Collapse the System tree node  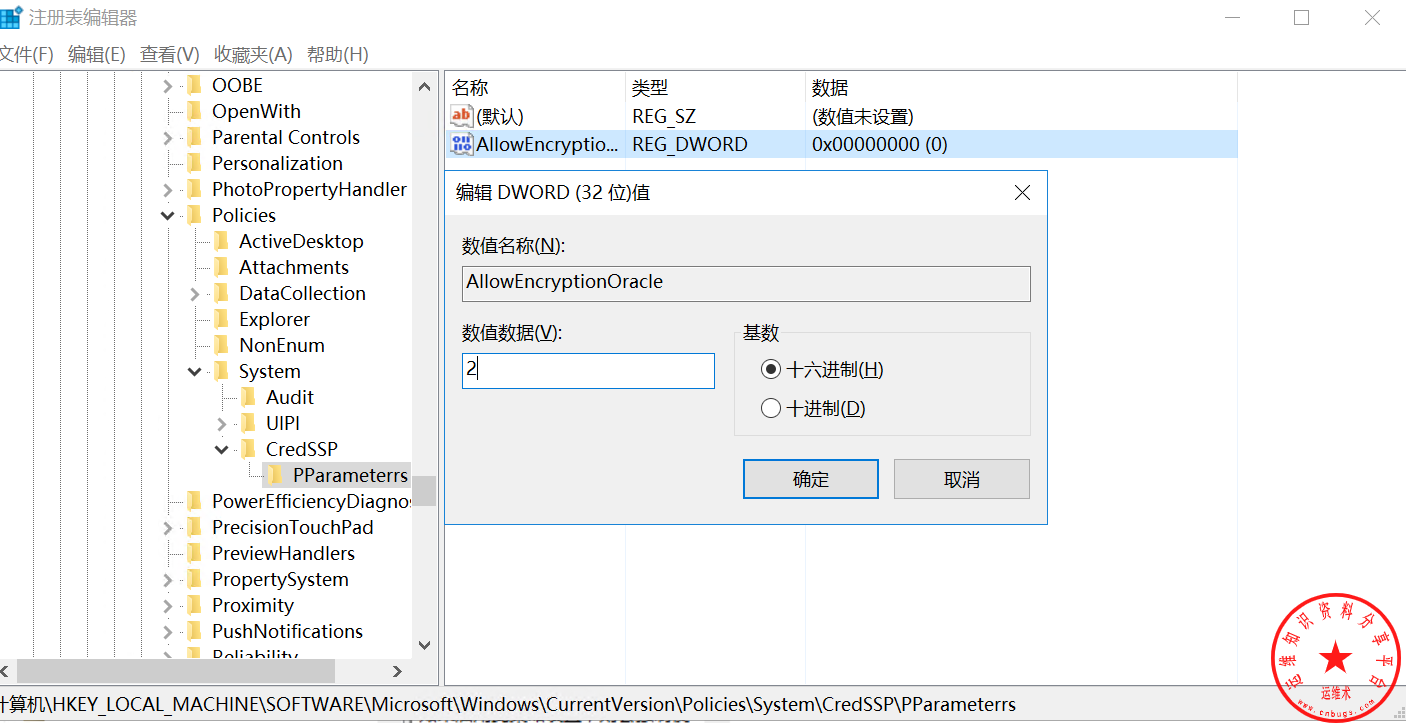tap(195, 371)
